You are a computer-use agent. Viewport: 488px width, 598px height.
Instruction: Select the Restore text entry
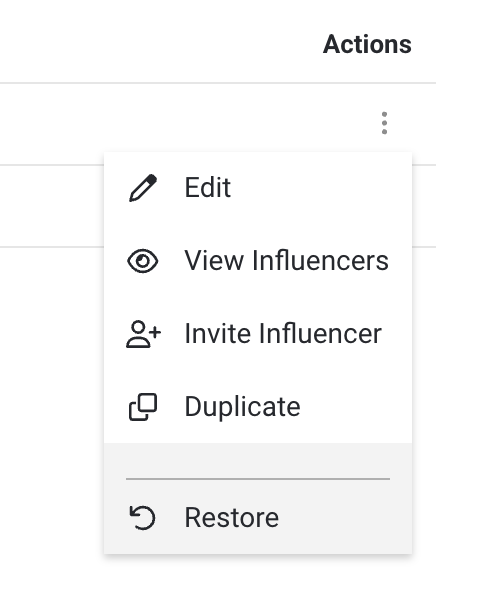click(232, 518)
